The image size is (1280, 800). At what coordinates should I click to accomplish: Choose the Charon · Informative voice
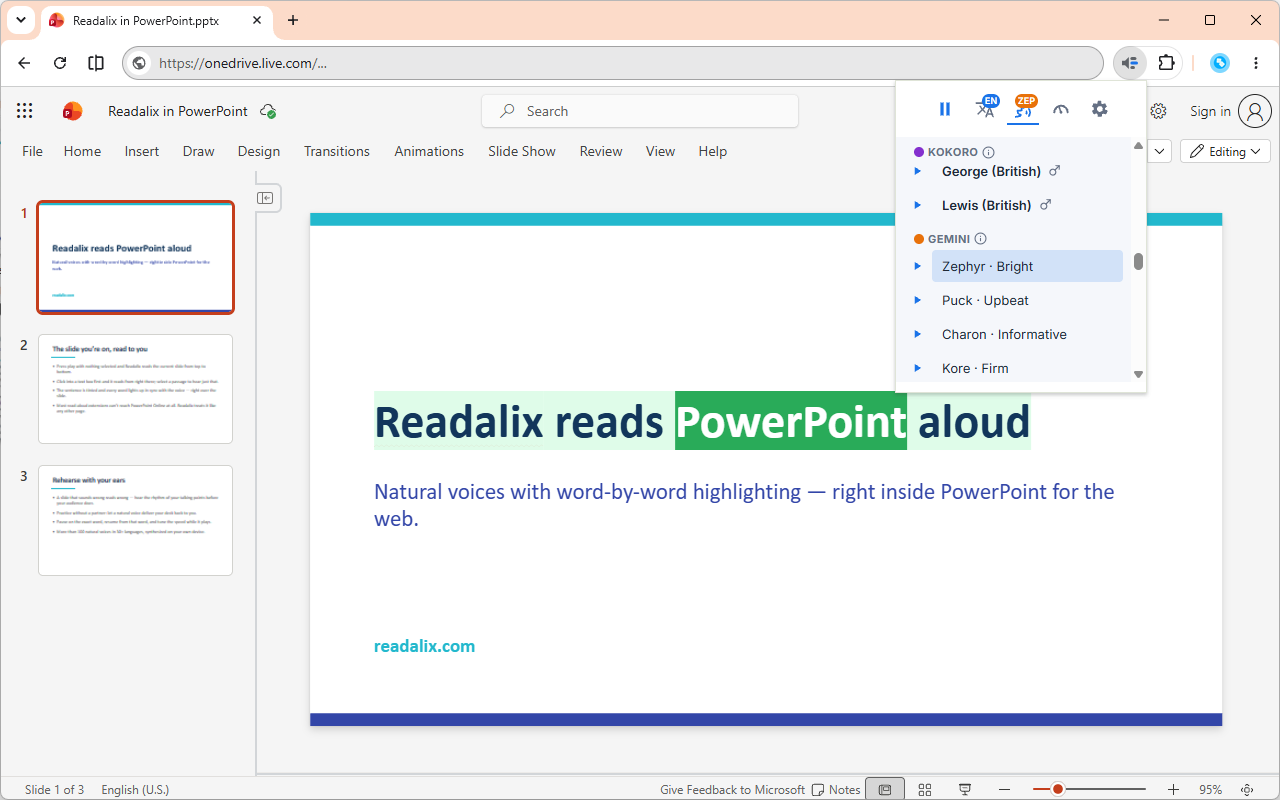point(1027,334)
